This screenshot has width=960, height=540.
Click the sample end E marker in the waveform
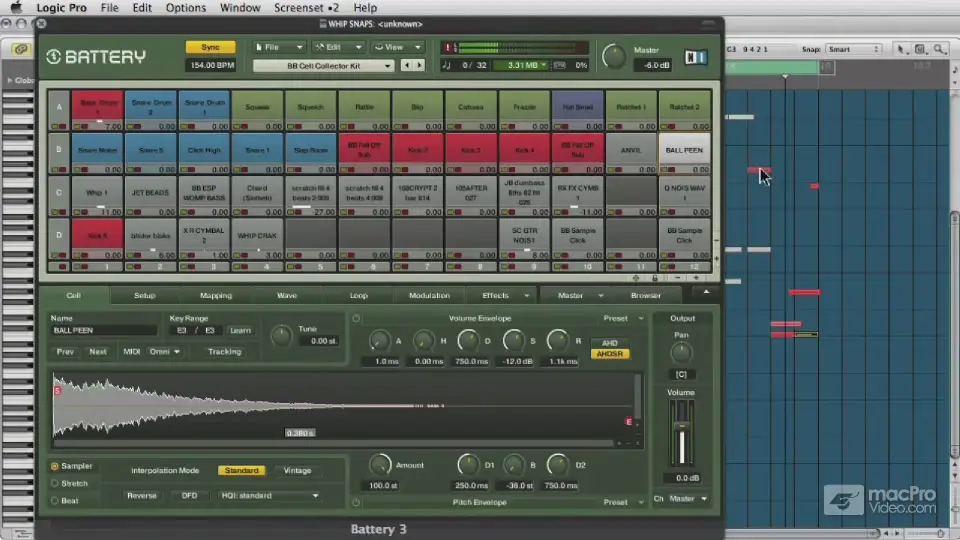[628, 421]
